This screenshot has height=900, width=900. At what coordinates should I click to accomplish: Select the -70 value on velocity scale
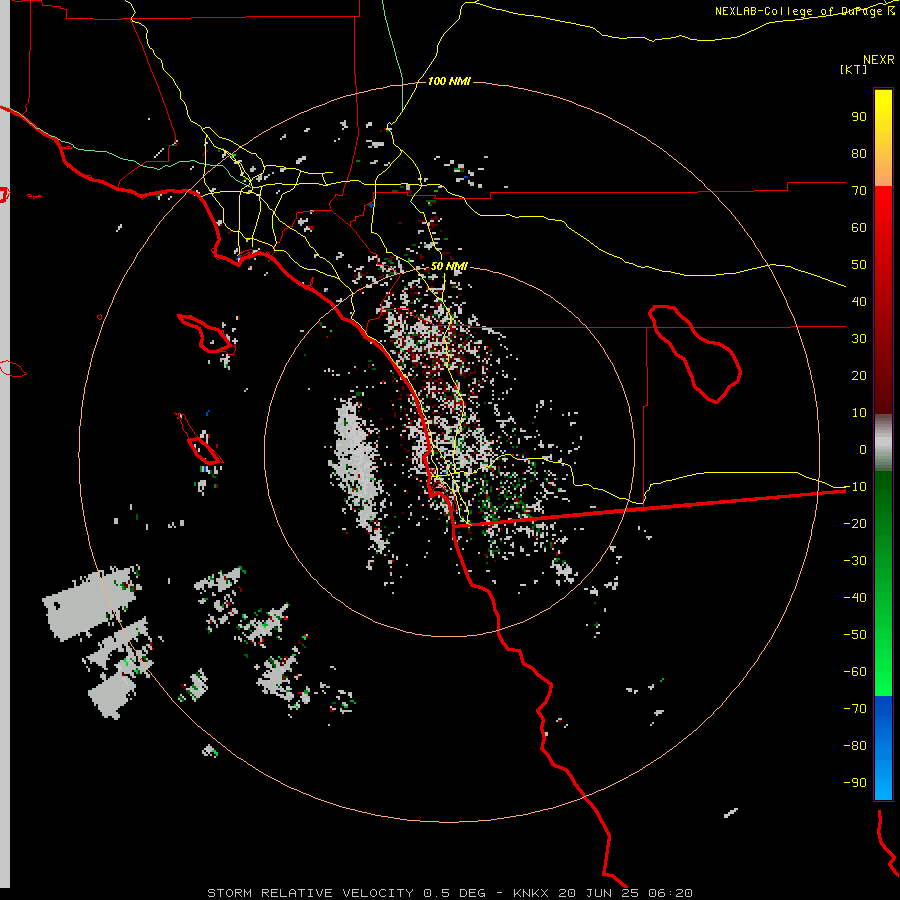[x=855, y=709]
